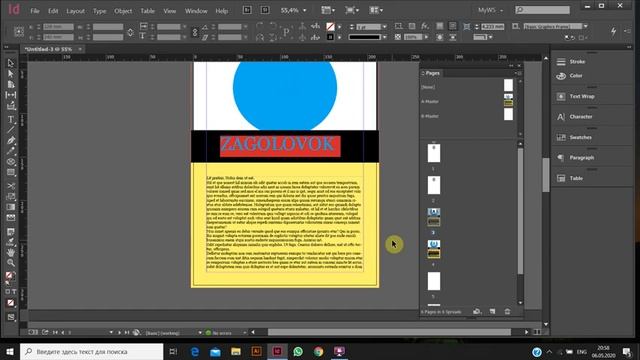
Task: Toggle the screen mode button in toolbox
Action: [x=11, y=317]
